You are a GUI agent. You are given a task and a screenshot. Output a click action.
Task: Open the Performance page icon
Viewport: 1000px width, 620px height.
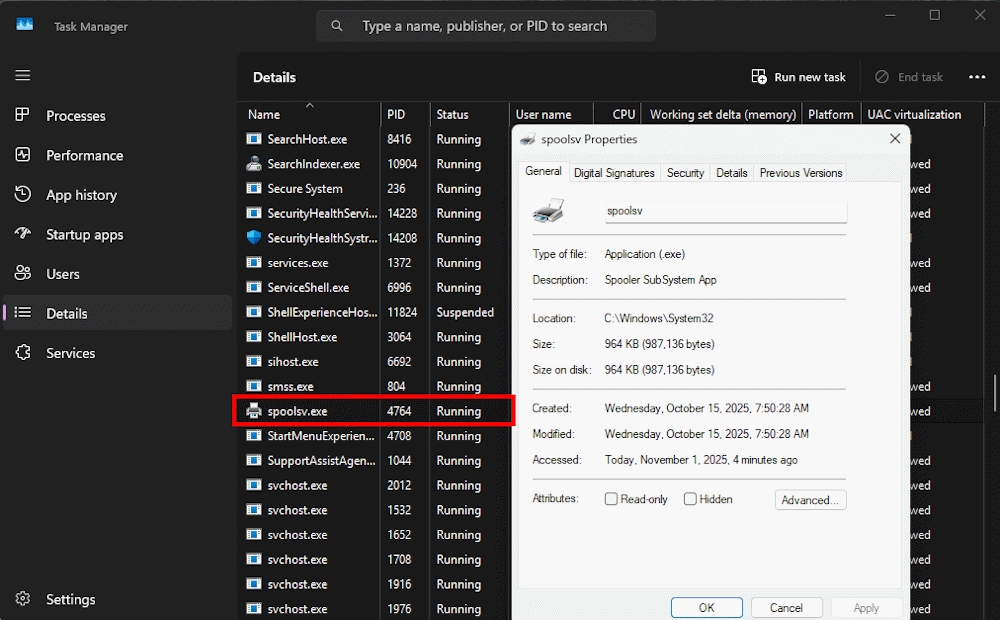click(x=23, y=155)
